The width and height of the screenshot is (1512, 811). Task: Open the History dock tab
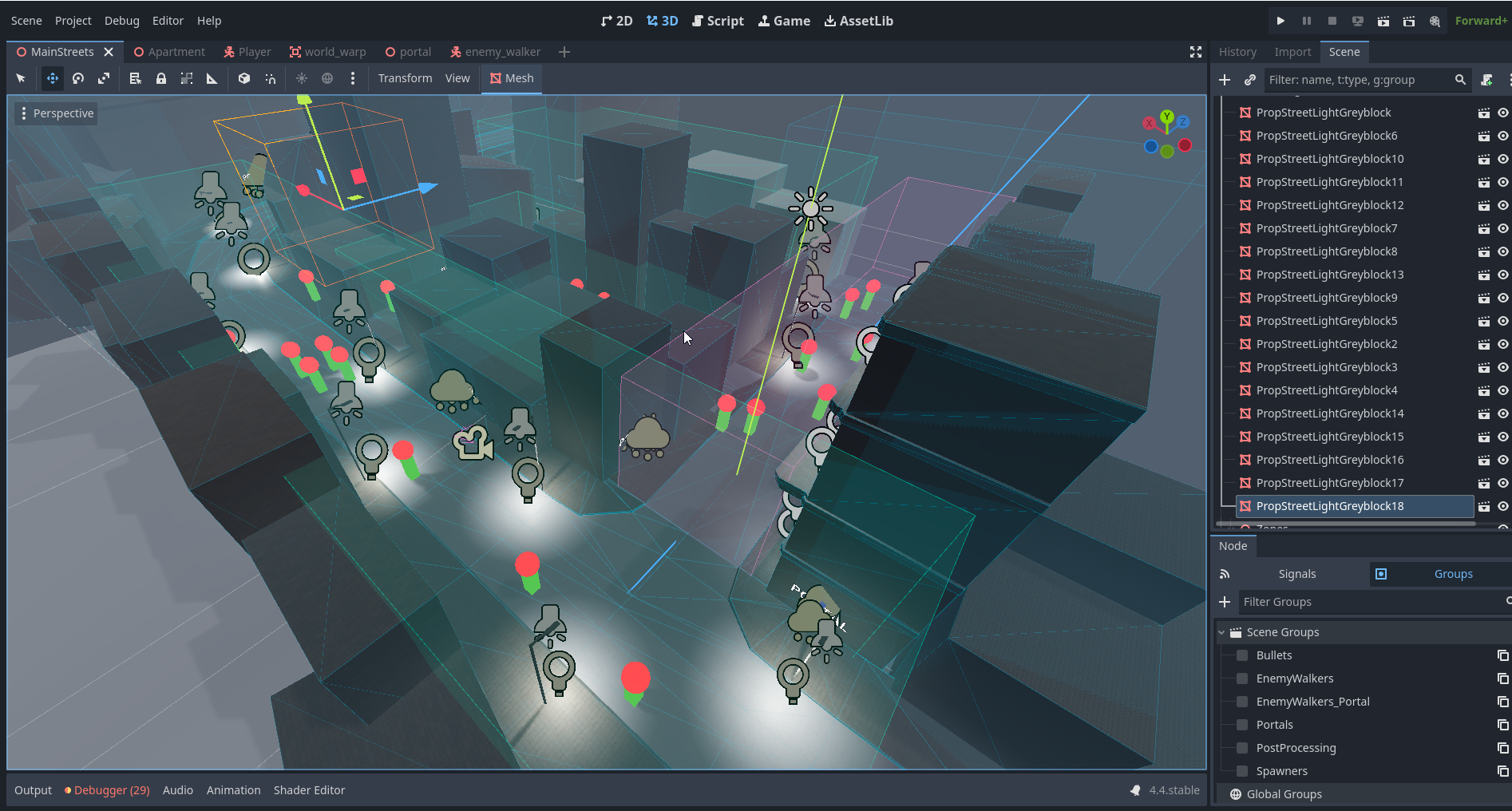1237,52
